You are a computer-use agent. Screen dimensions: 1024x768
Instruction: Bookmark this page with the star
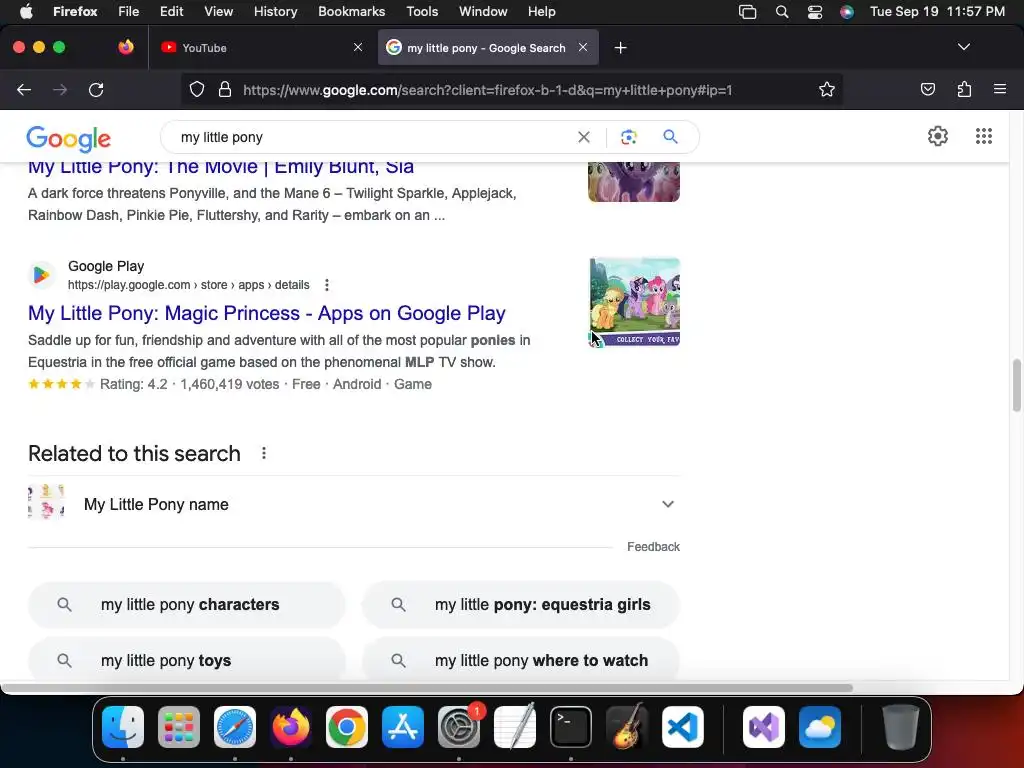click(827, 89)
